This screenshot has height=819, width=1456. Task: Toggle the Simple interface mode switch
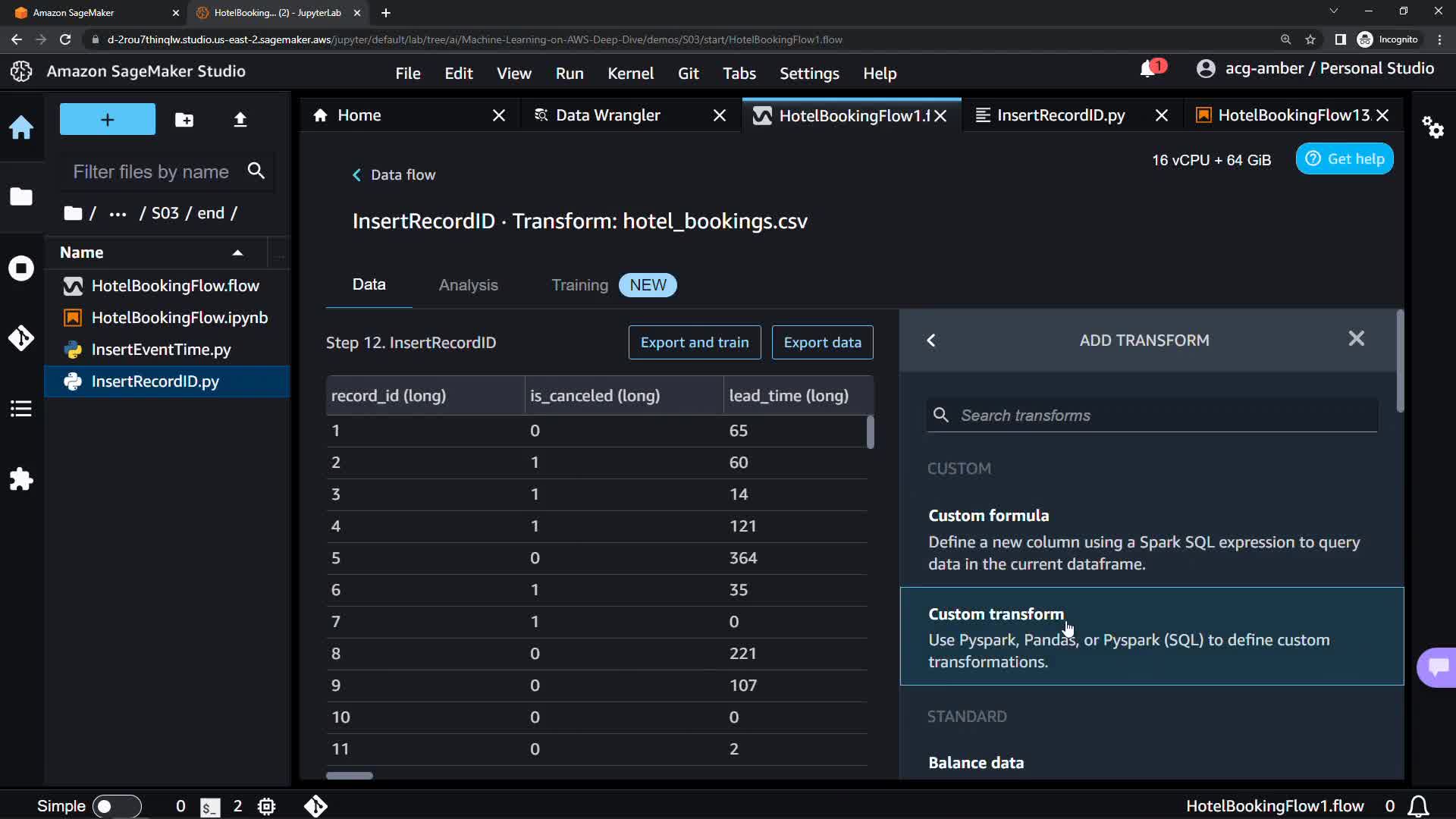tap(116, 806)
